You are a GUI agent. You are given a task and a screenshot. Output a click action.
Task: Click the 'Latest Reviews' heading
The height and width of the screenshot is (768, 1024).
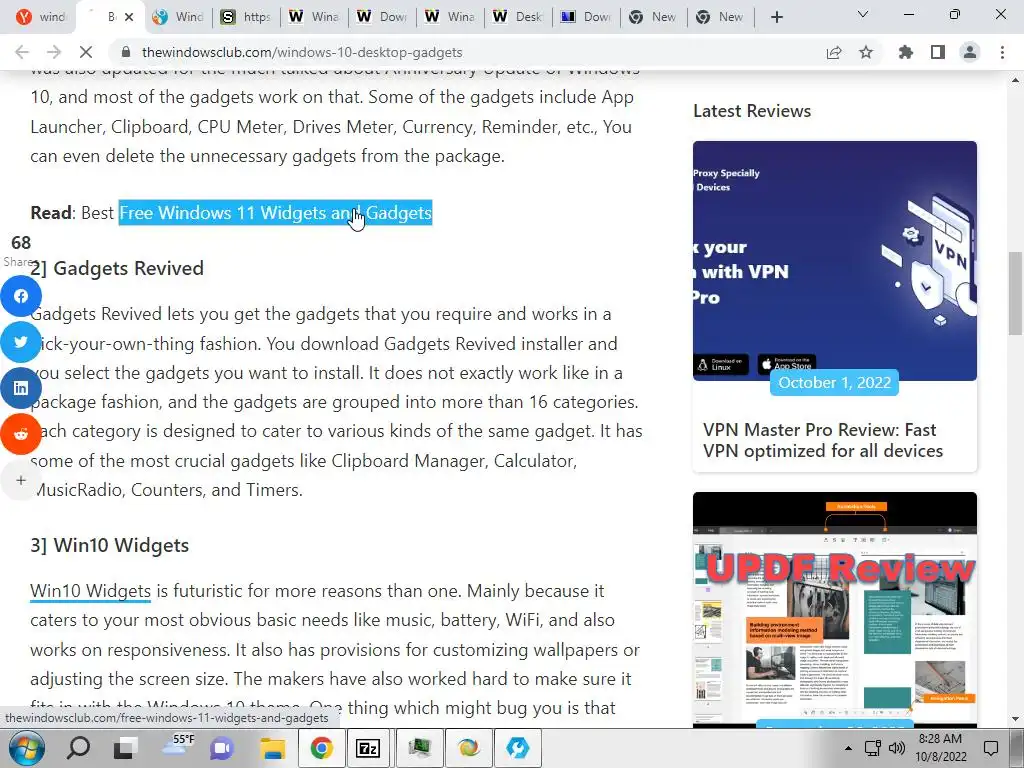pos(752,111)
